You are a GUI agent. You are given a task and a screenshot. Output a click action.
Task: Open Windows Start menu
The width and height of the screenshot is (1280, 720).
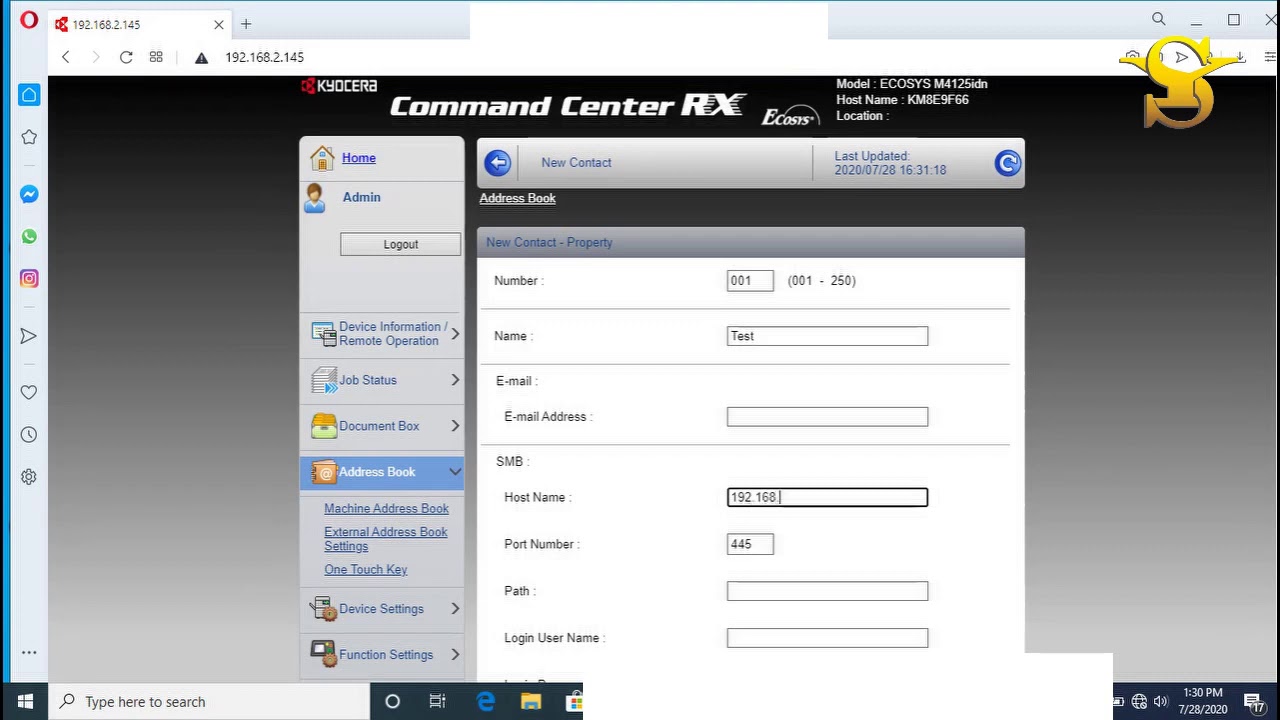pyautogui.click(x=25, y=702)
